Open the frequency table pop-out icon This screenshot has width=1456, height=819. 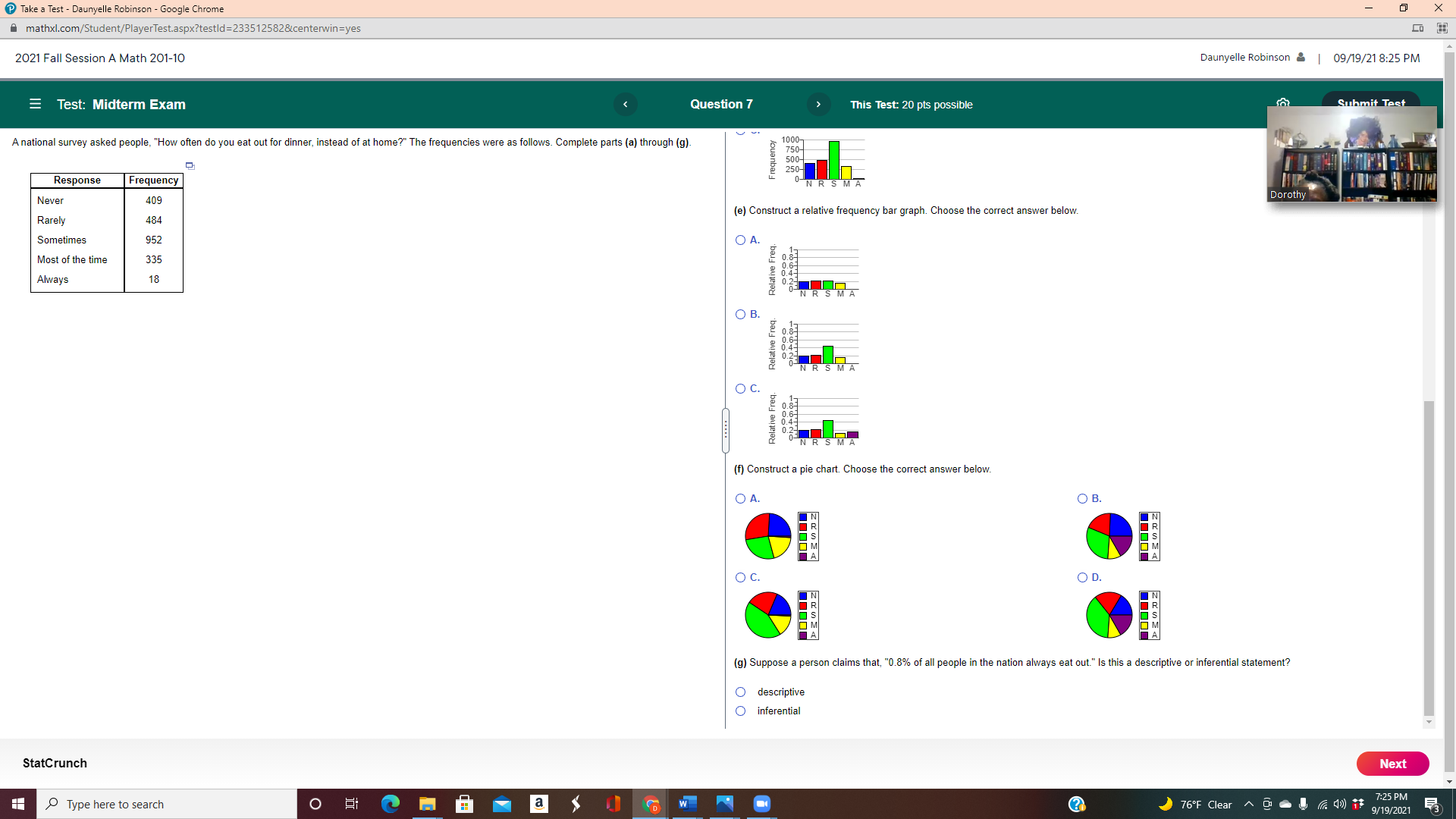pos(190,165)
